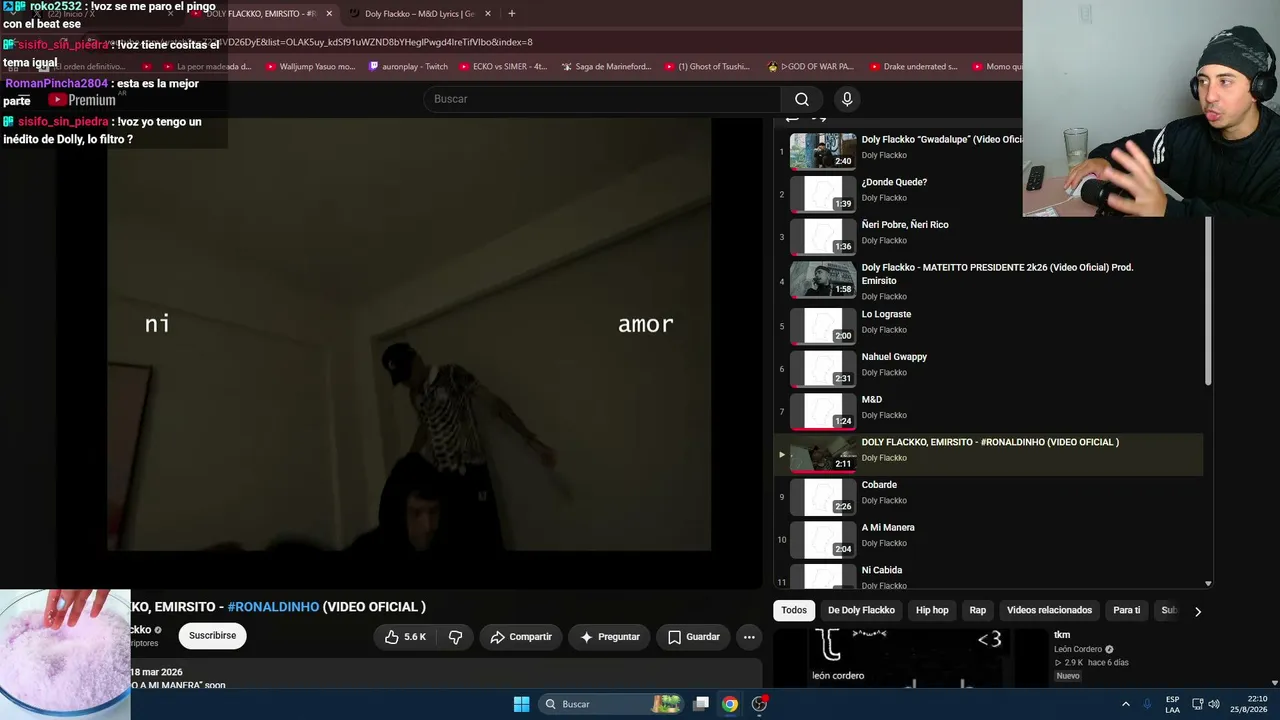Open the Windows Start menu
The height and width of the screenshot is (720, 1280).
521,704
